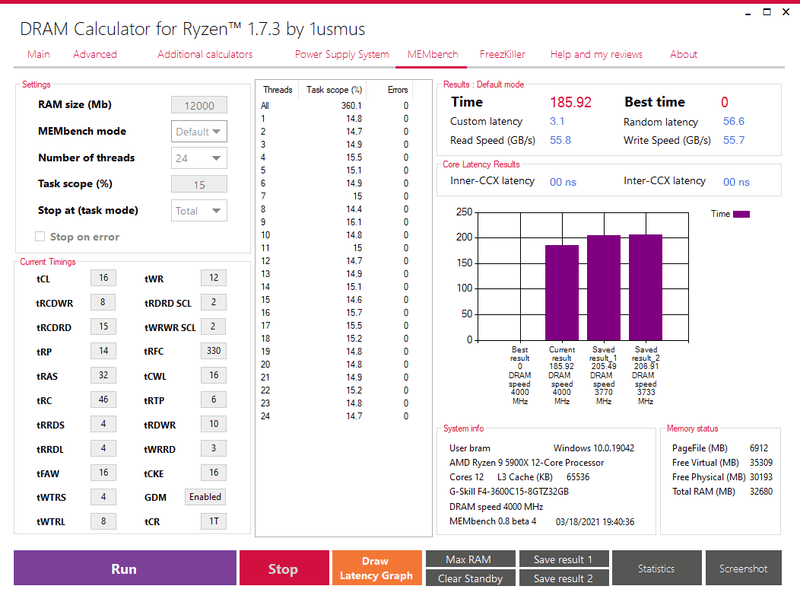
Task: Click the tWTRL timing value box
Action: (103, 521)
